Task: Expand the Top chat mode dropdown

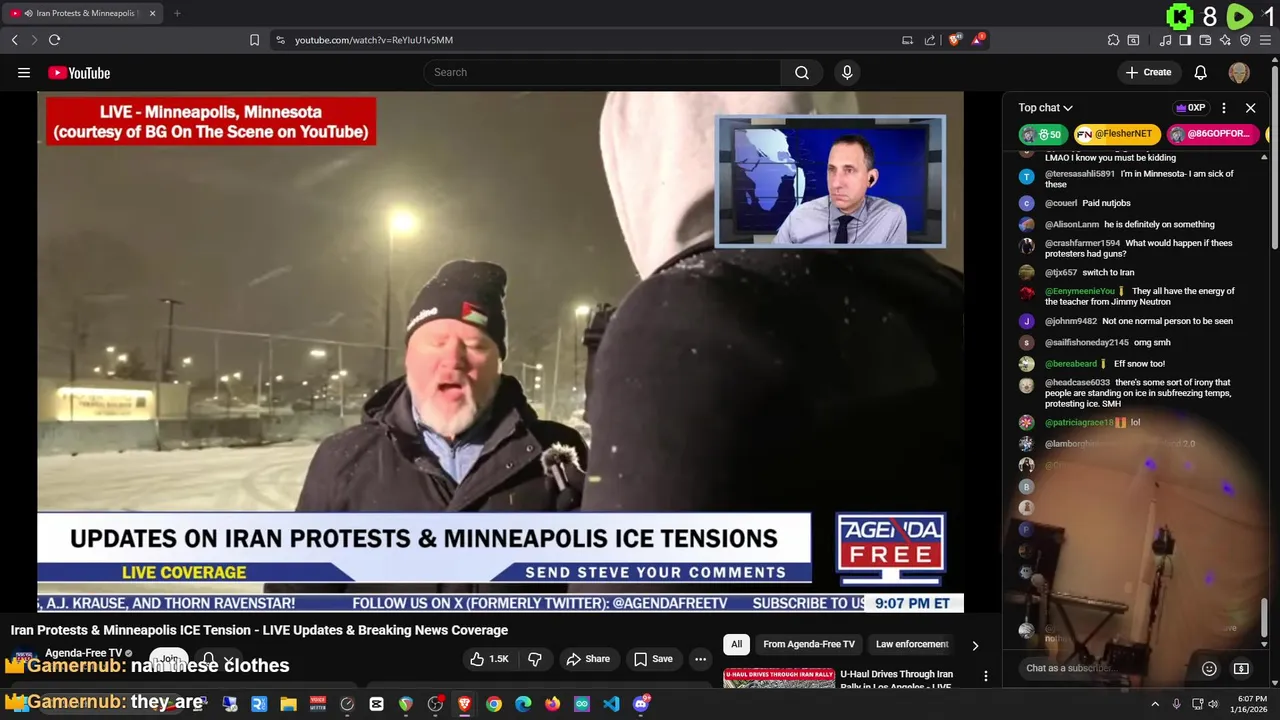Action: point(1045,108)
